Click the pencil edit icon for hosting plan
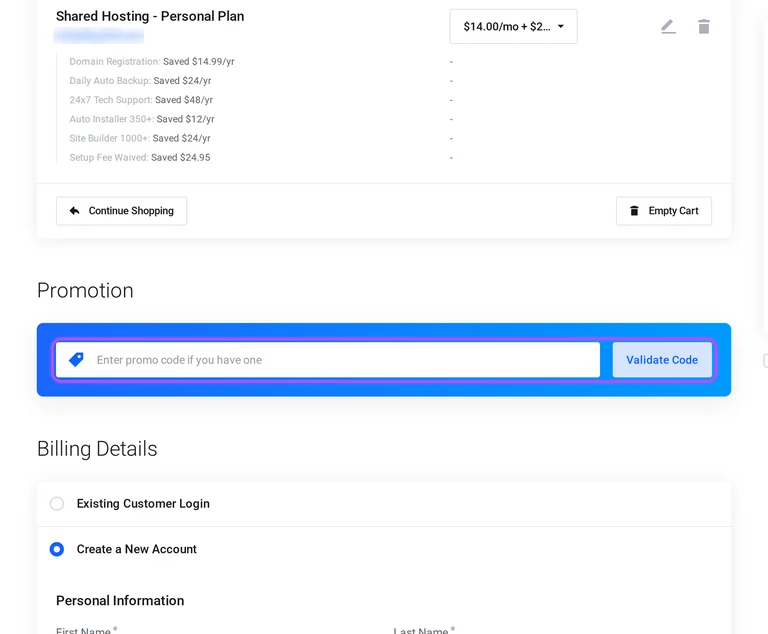768x634 pixels. 668,26
